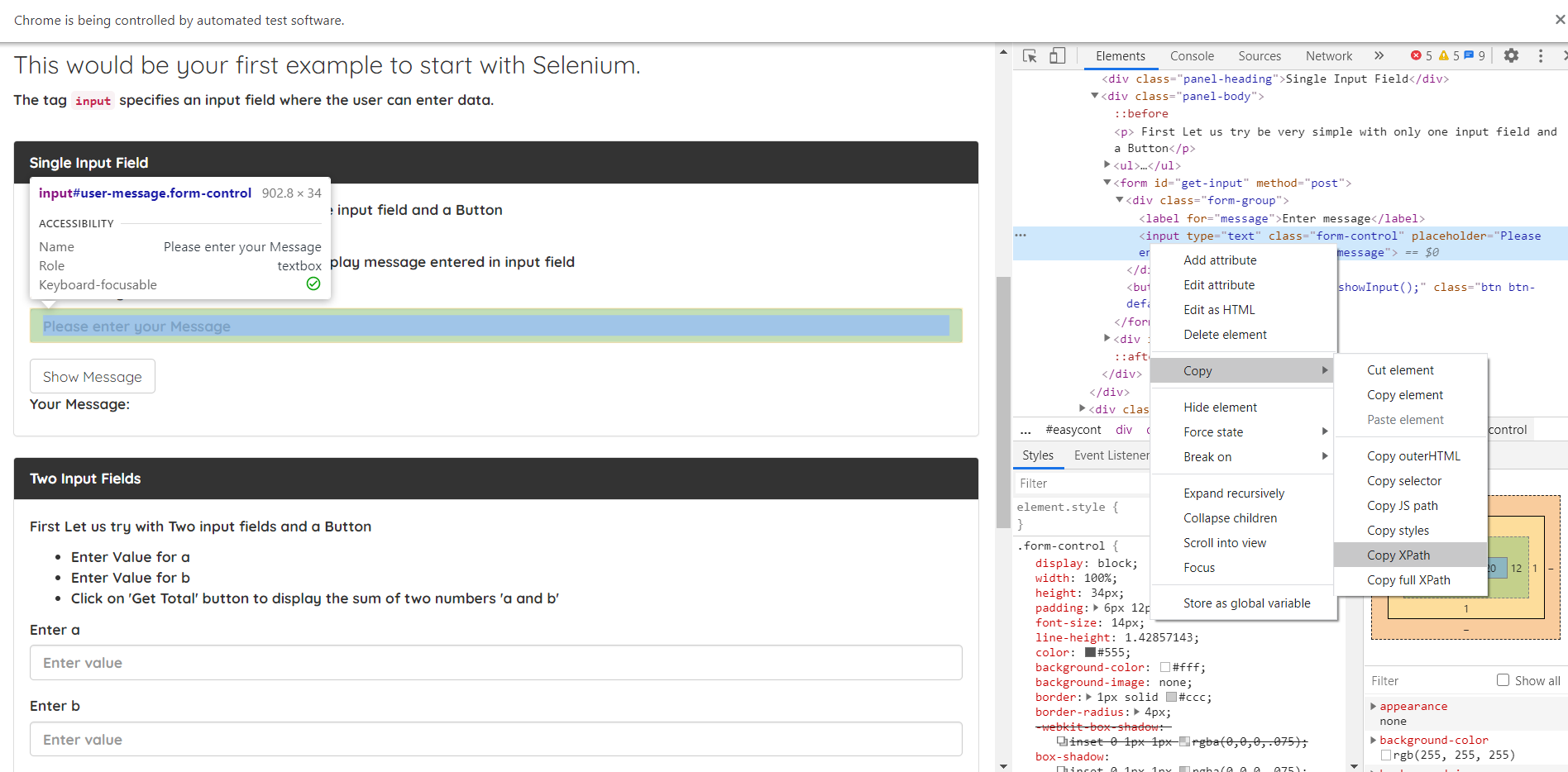This screenshot has width=1568, height=772.
Task: Select Delete element
Action: click(x=1242, y=334)
